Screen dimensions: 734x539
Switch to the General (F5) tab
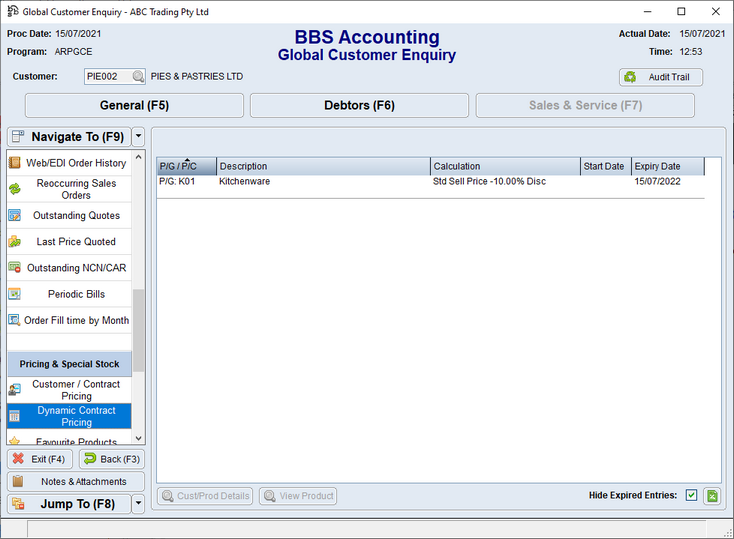pos(134,106)
